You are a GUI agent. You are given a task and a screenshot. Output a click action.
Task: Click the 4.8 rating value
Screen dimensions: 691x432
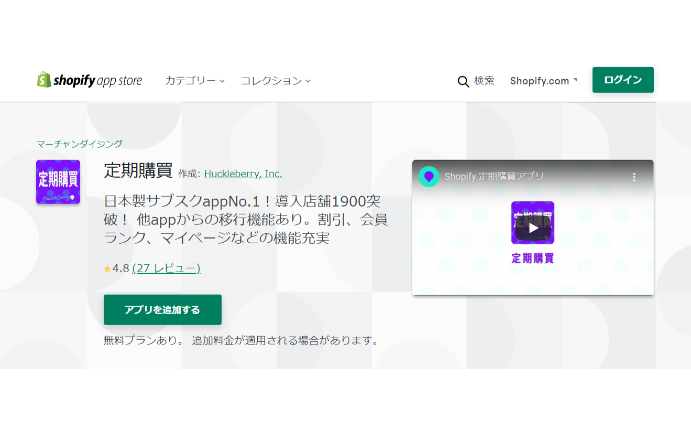tap(121, 268)
